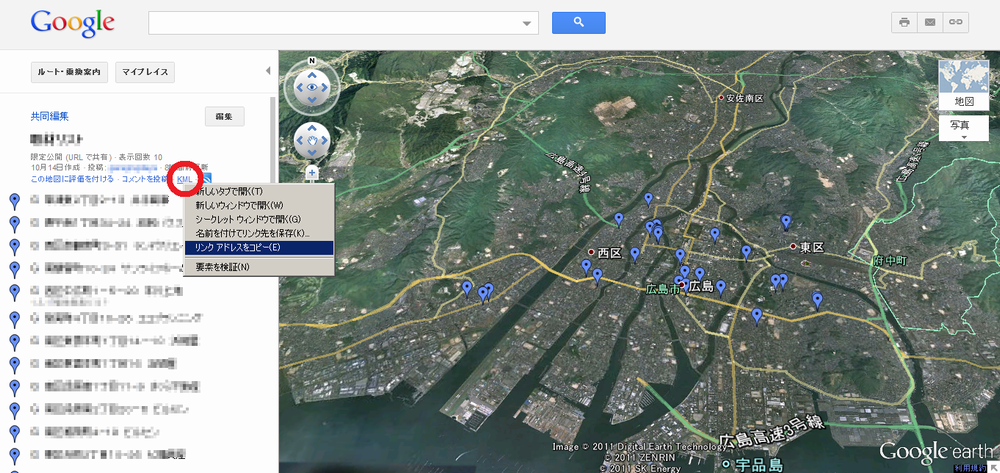
Task: Expand the bottom-right map corner arrow
Action: [994, 467]
